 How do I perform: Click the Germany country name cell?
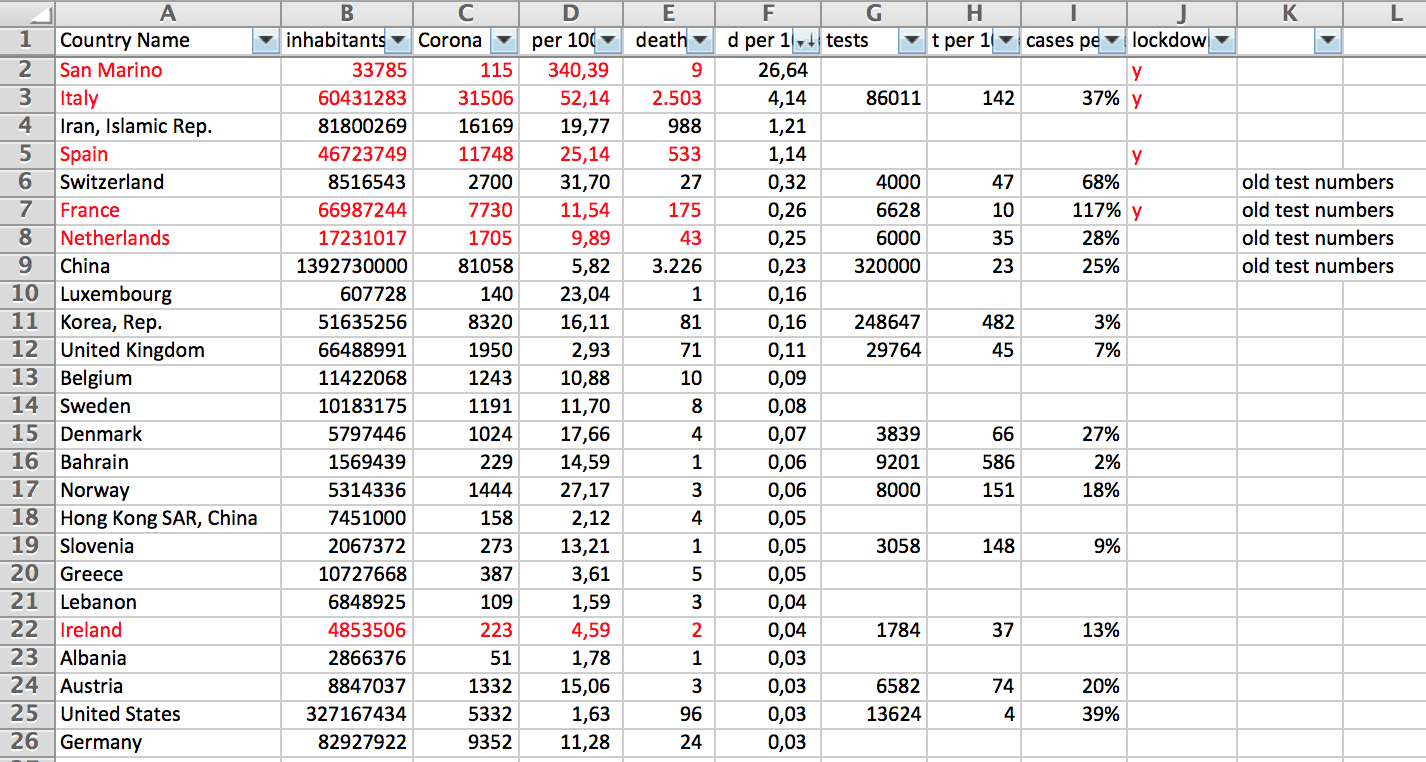tap(167, 742)
